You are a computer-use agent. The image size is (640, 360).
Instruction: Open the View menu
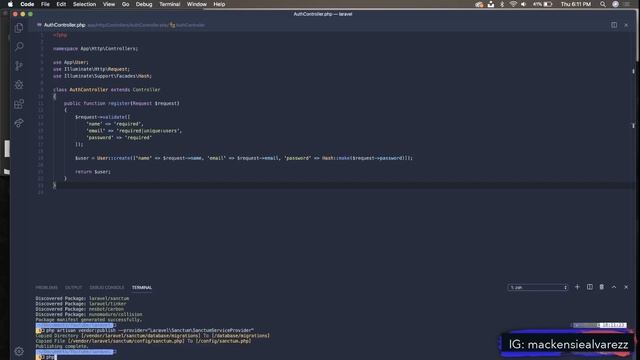[x=109, y=4]
